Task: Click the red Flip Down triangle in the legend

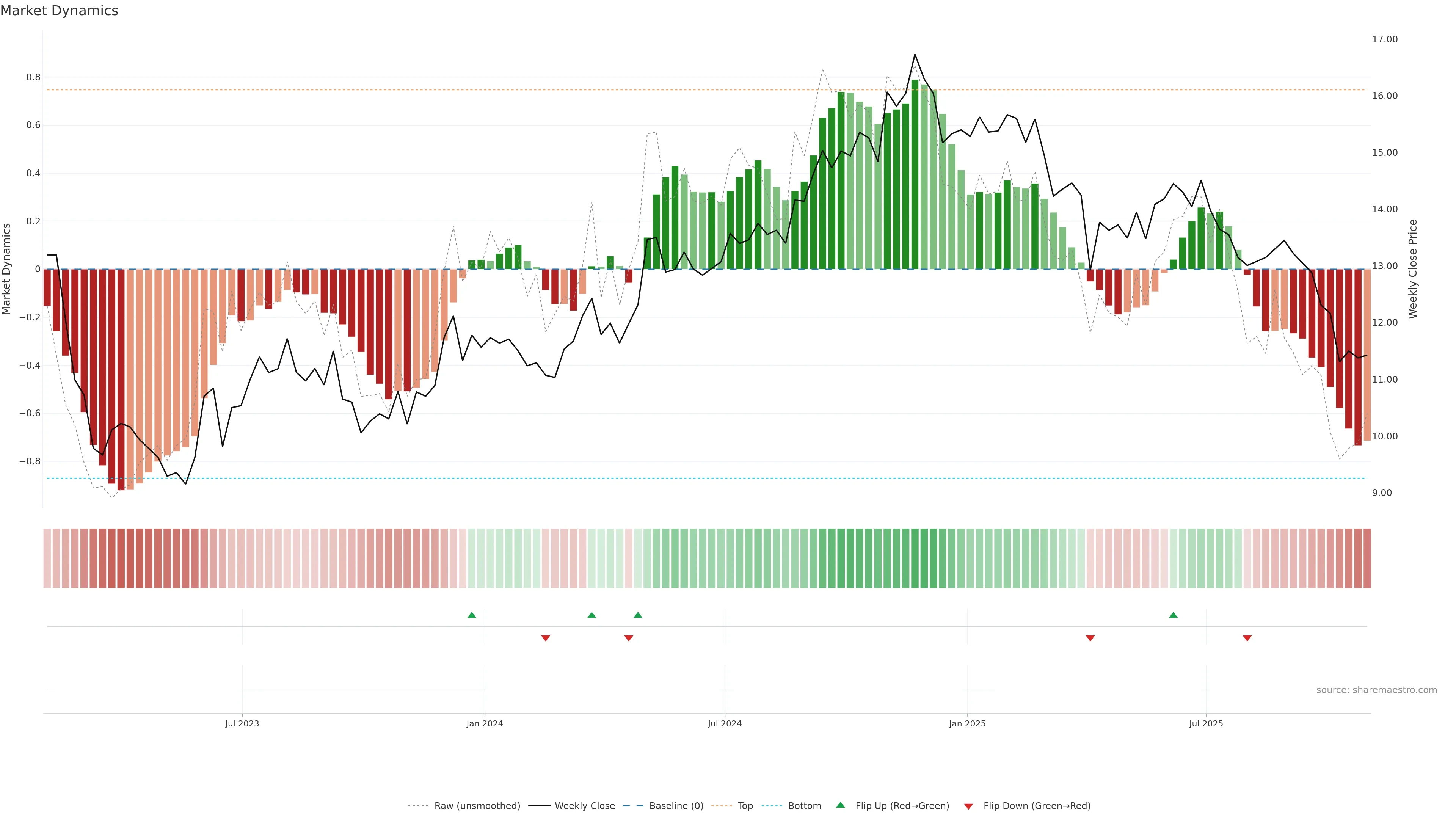Action: click(x=968, y=806)
